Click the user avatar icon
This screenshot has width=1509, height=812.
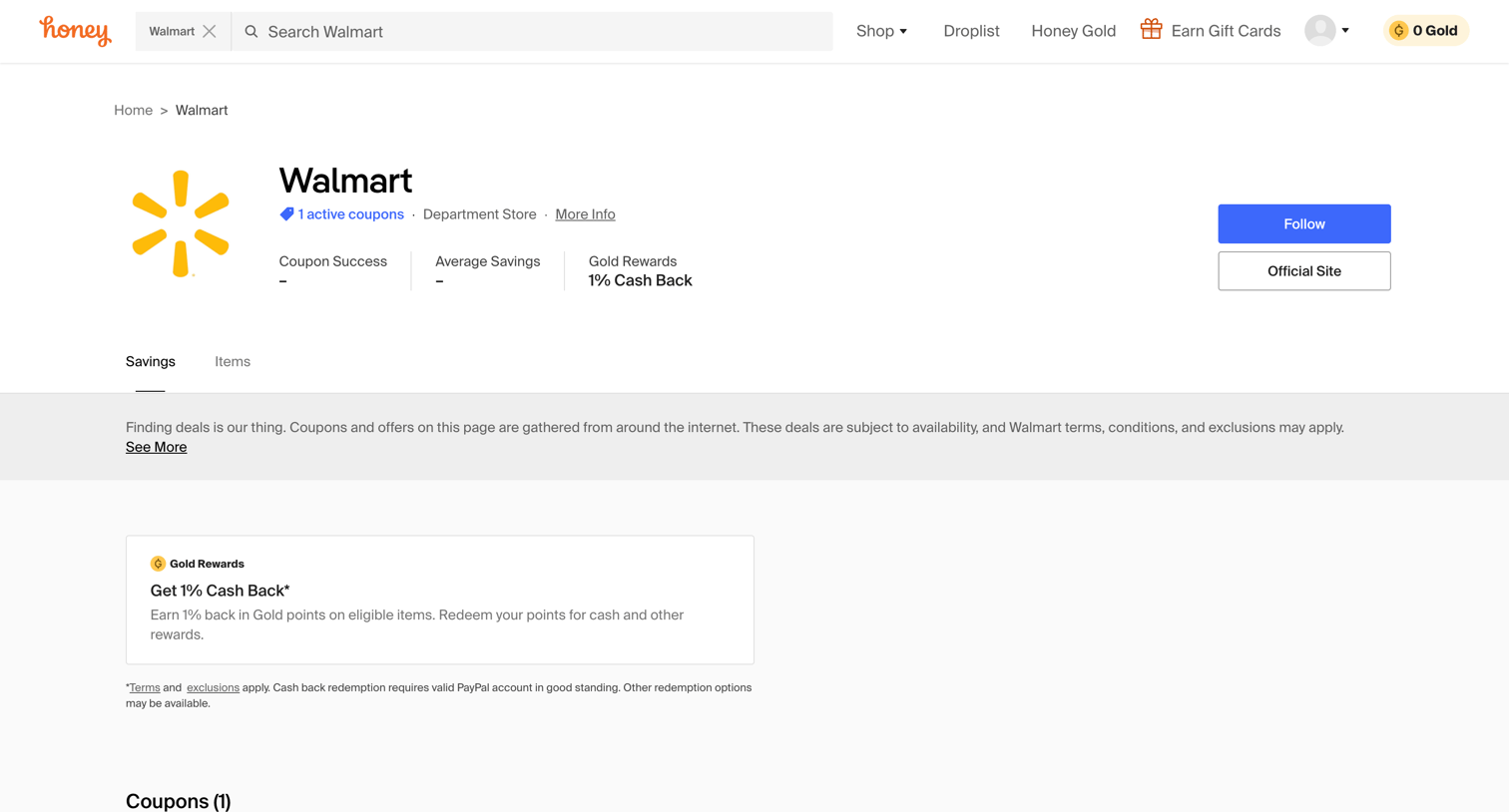point(1319,31)
